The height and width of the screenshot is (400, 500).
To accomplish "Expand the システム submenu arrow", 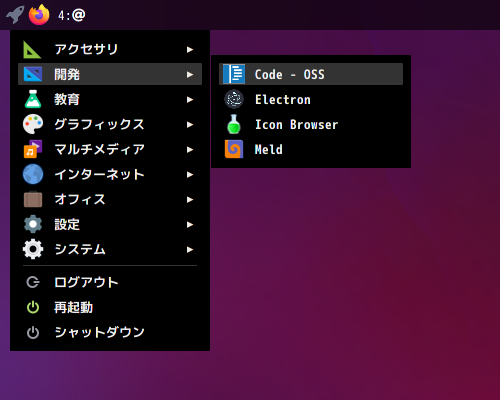I will 190,249.
